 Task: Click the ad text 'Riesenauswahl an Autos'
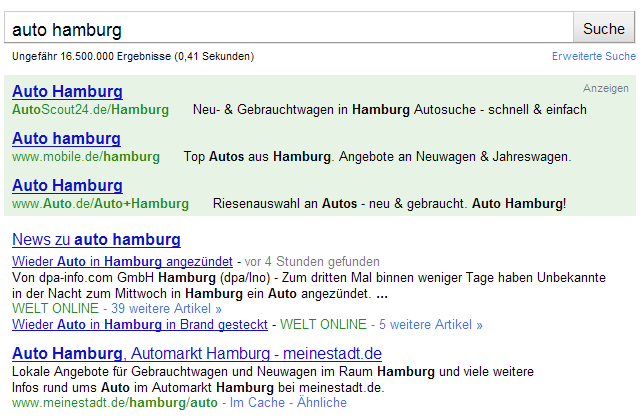click(285, 204)
